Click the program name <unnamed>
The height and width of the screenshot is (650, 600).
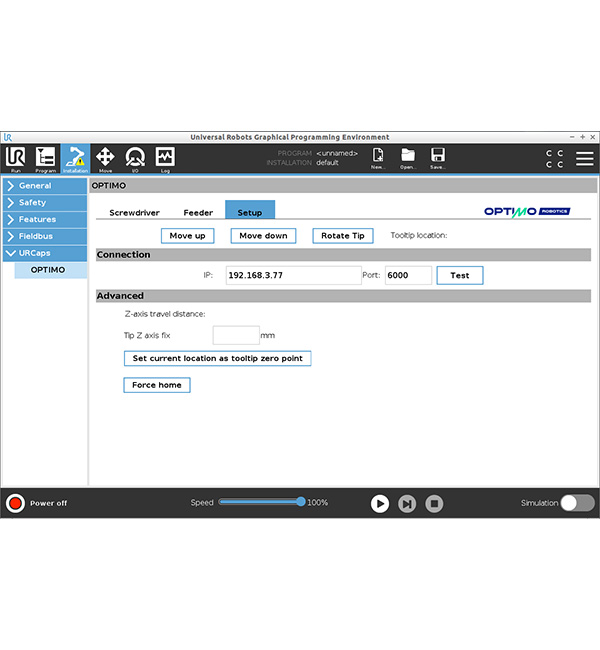coord(337,153)
